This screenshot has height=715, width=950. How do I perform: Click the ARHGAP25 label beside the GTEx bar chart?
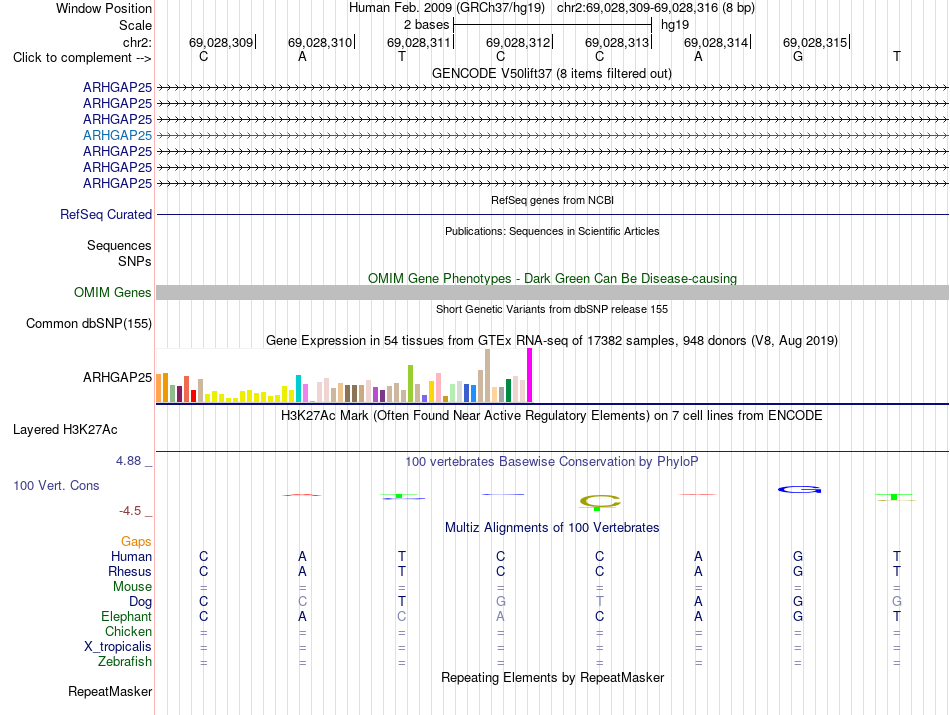click(117, 377)
